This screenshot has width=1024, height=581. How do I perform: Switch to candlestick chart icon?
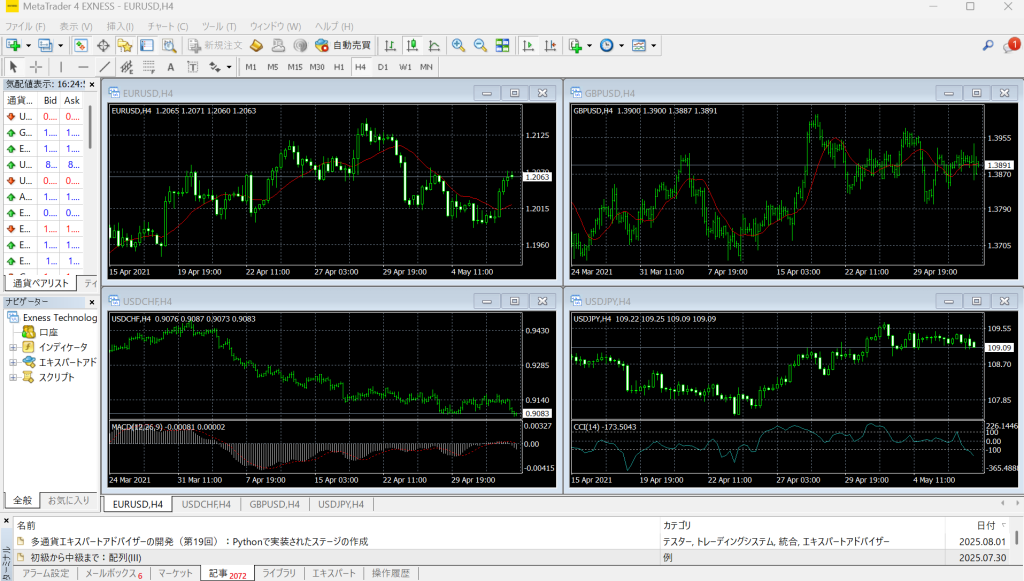tap(412, 45)
